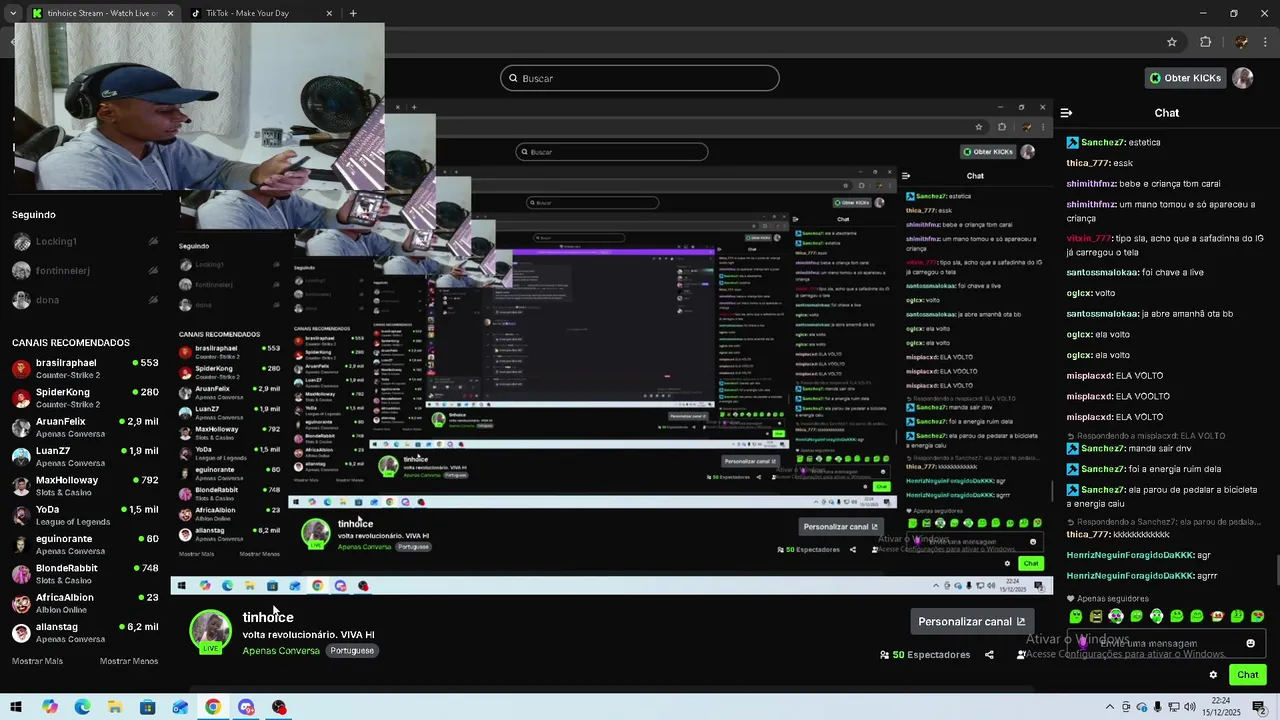The image size is (1280, 720).
Task: Open File Explorer from the taskbar
Action: (x=115, y=707)
